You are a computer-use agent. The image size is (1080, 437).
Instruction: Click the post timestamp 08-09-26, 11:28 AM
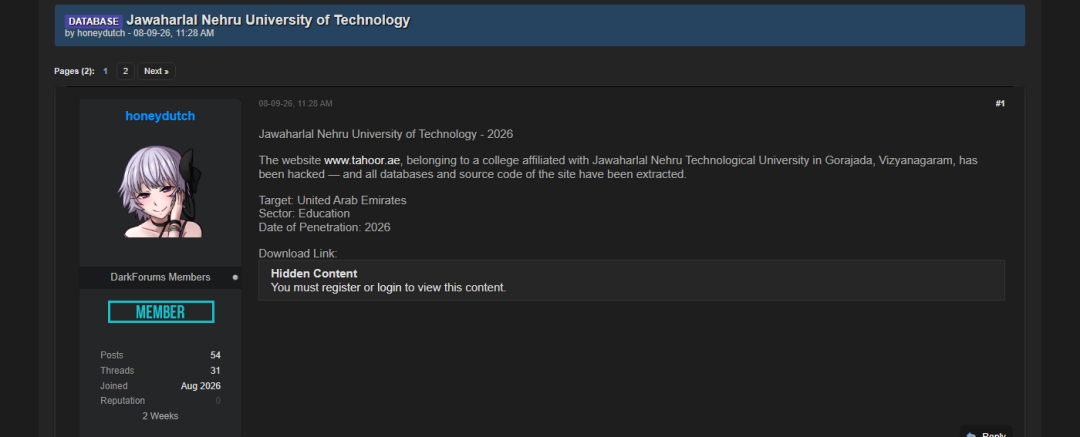click(295, 103)
